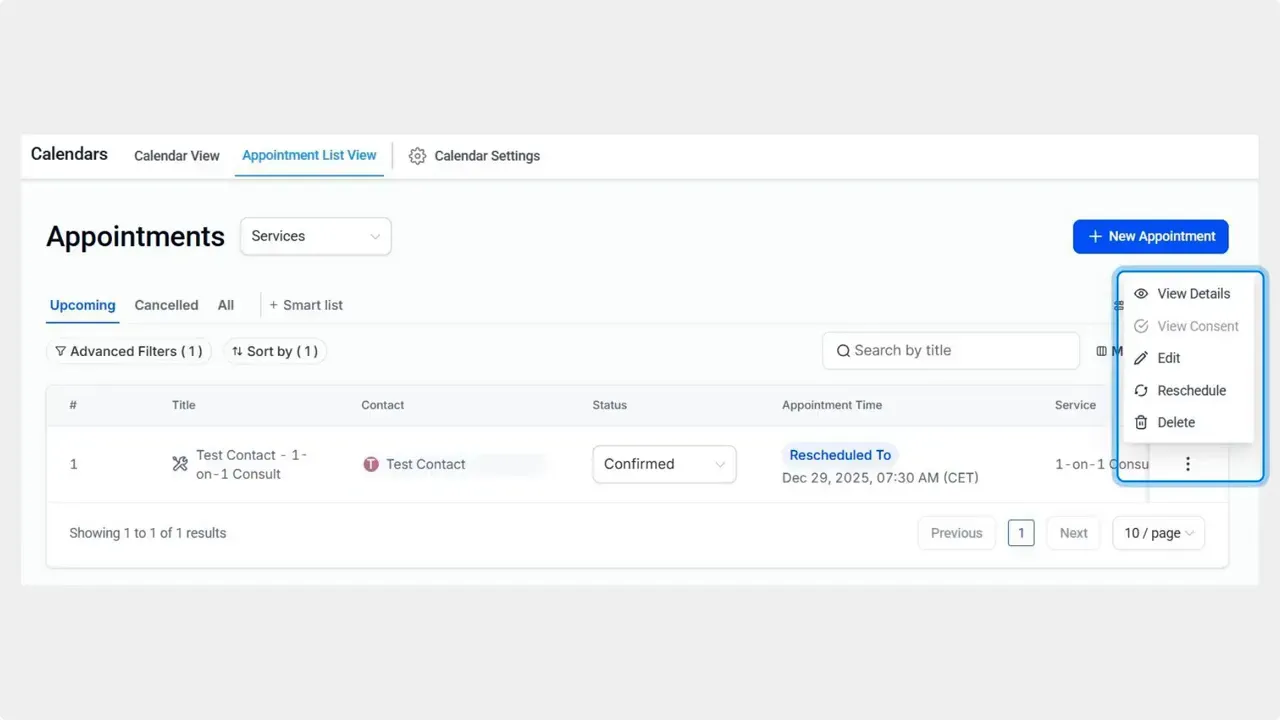Click the eye icon for View Details

click(1141, 294)
